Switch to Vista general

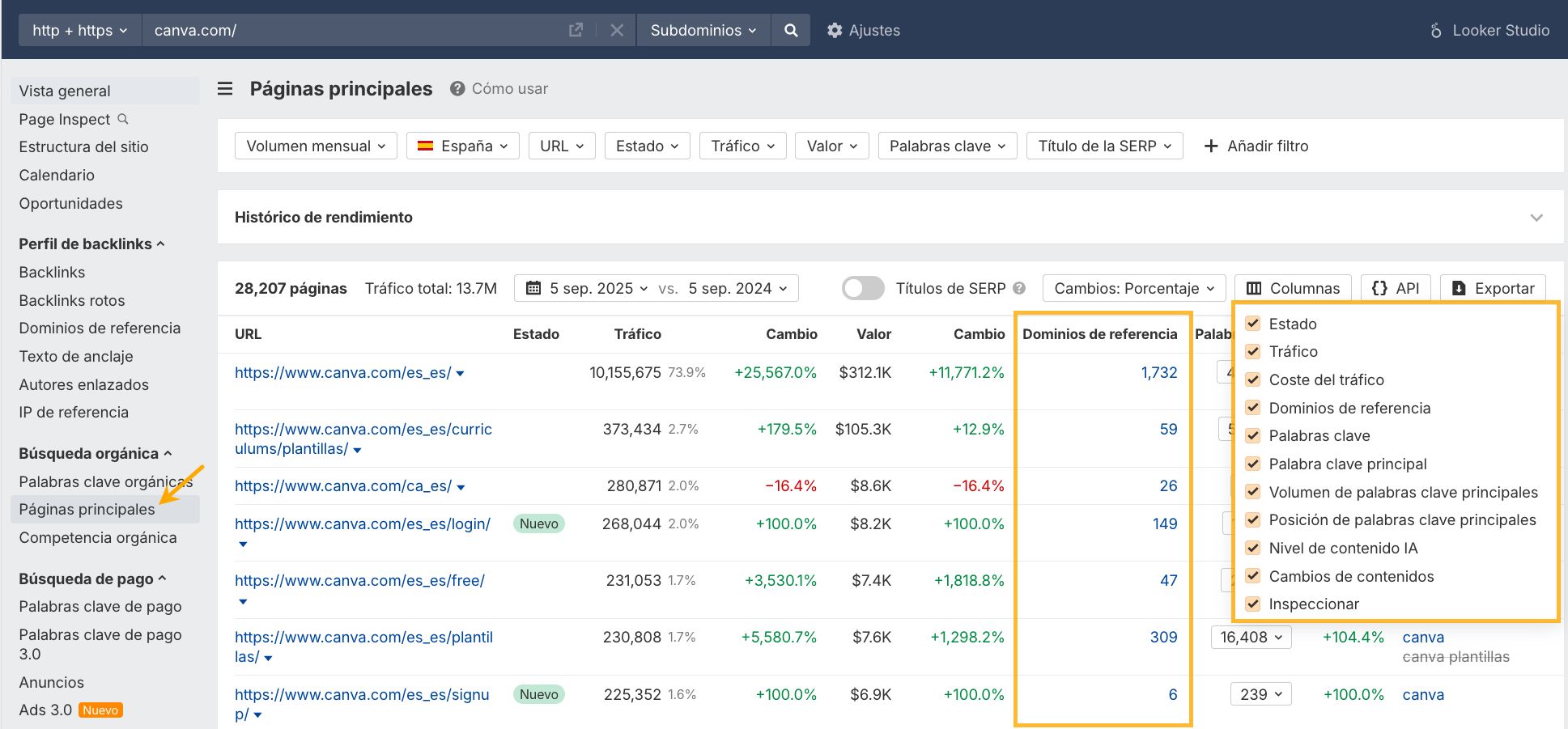pos(65,91)
